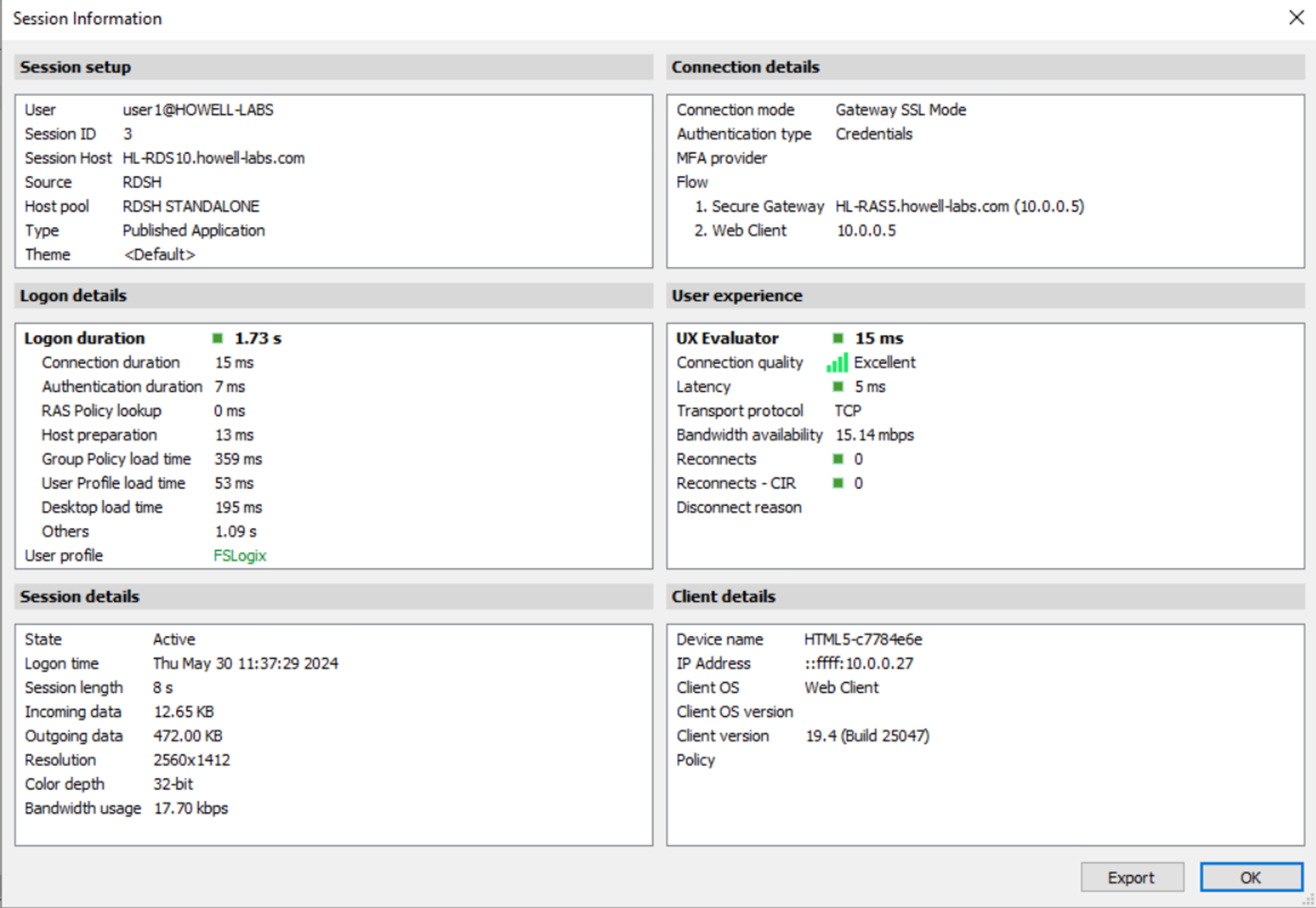Open the FSLogix user profile link

(x=240, y=556)
